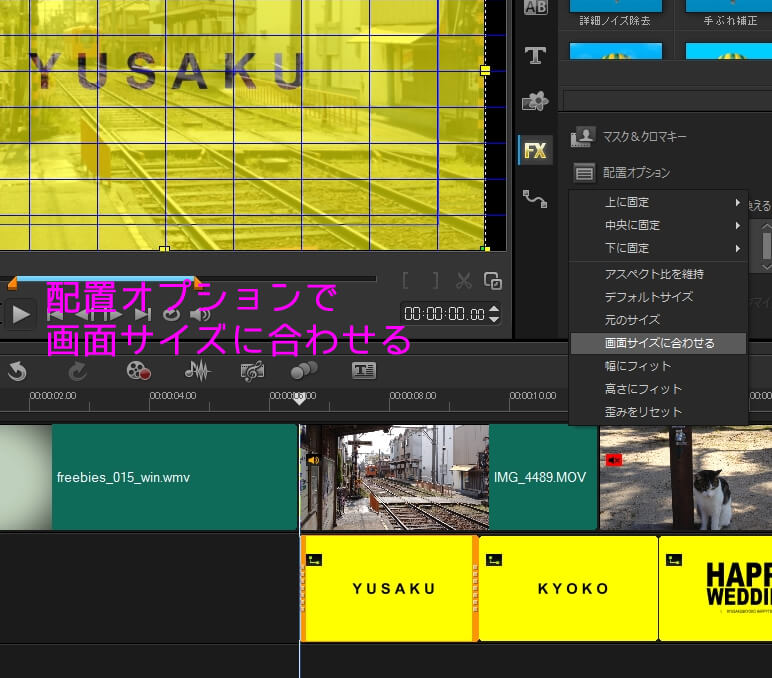Click the Redo arrow in timeline toolbar
Viewport: 772px width, 678px height.
pyautogui.click(x=77, y=371)
